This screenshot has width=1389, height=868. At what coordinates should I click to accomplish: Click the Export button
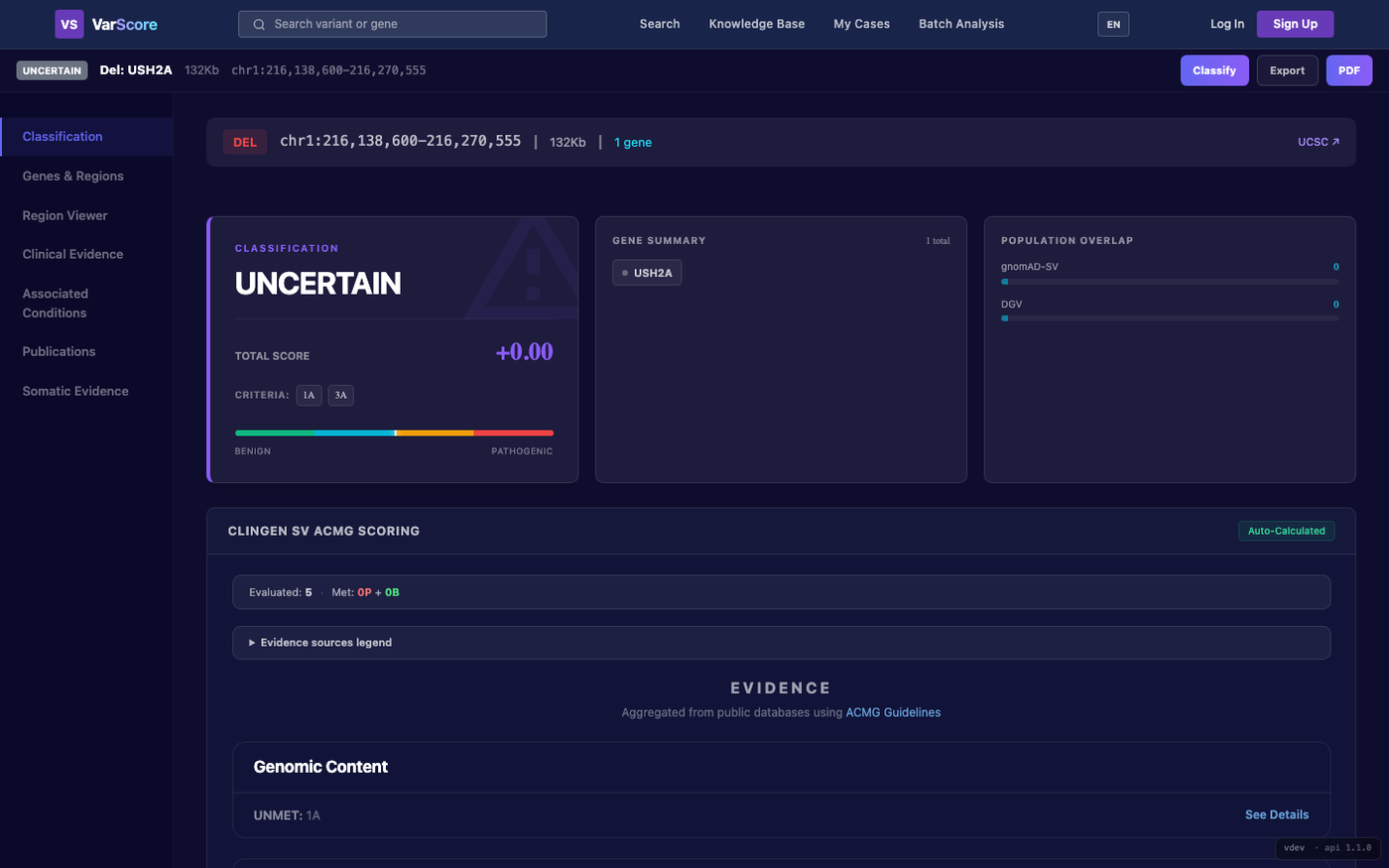[x=1287, y=70]
